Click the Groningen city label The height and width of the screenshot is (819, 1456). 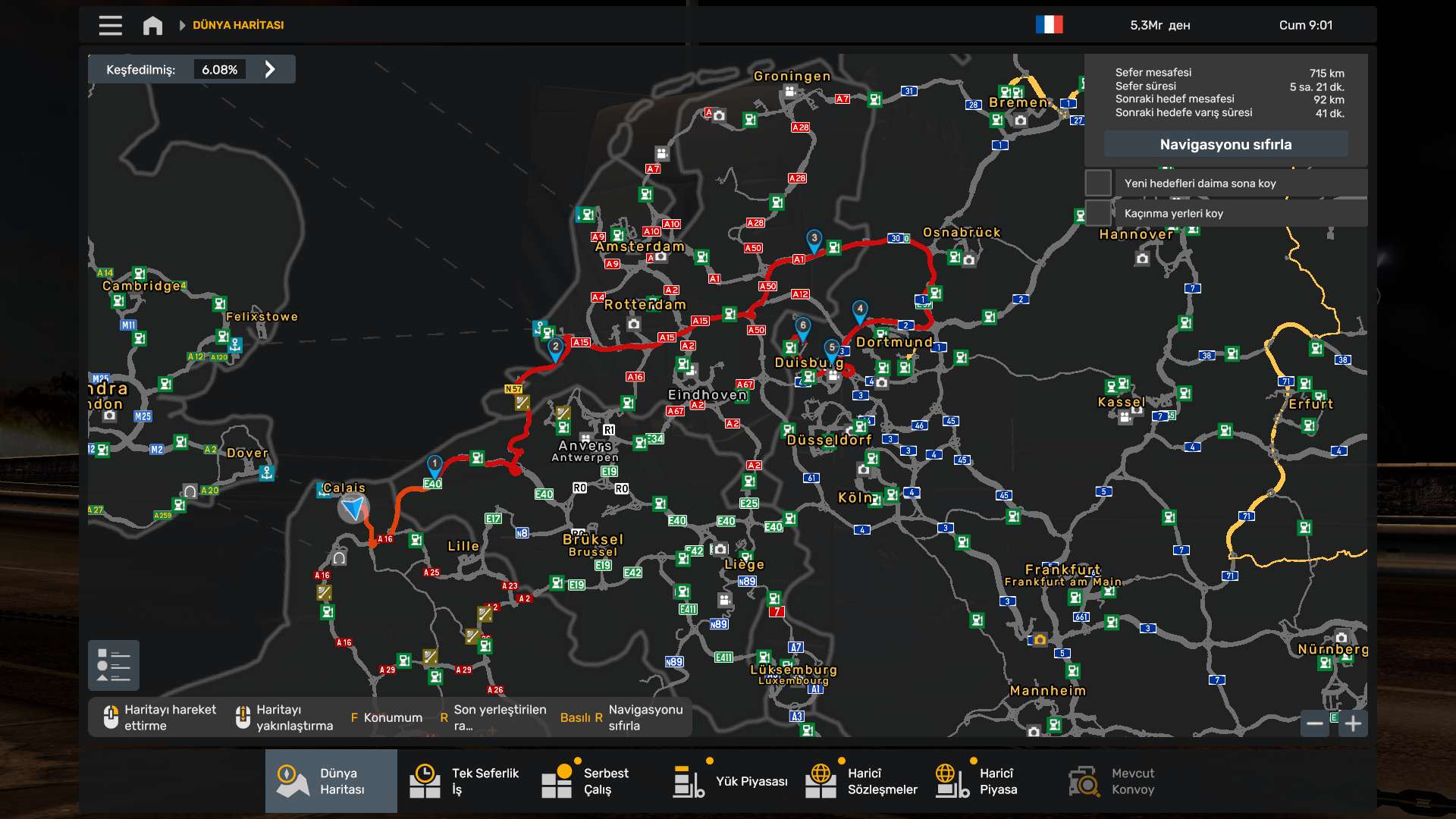pyautogui.click(x=792, y=76)
